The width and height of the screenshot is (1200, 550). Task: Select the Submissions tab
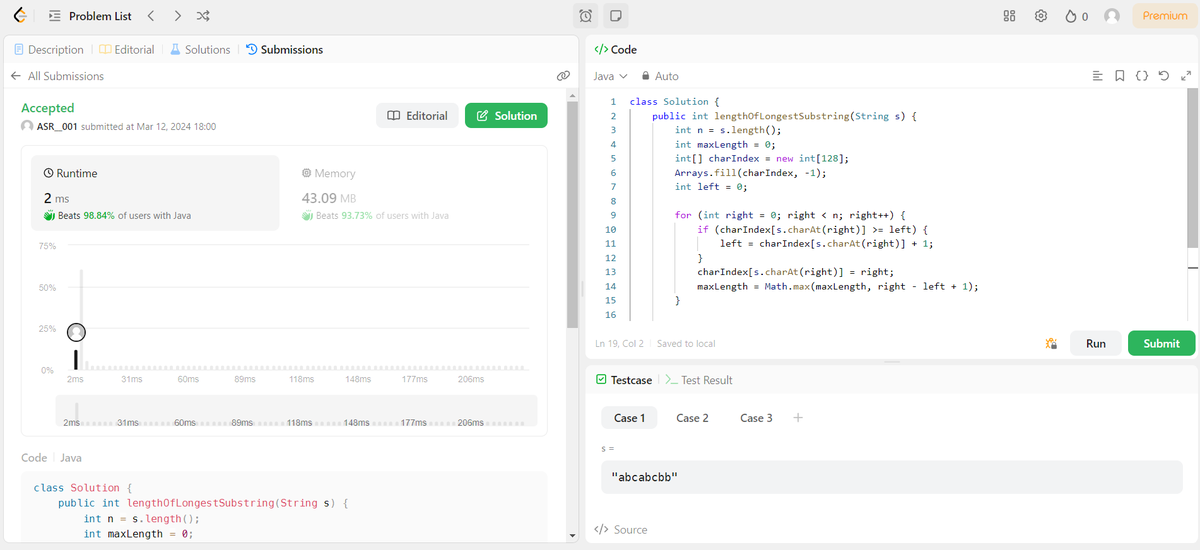click(x=284, y=49)
